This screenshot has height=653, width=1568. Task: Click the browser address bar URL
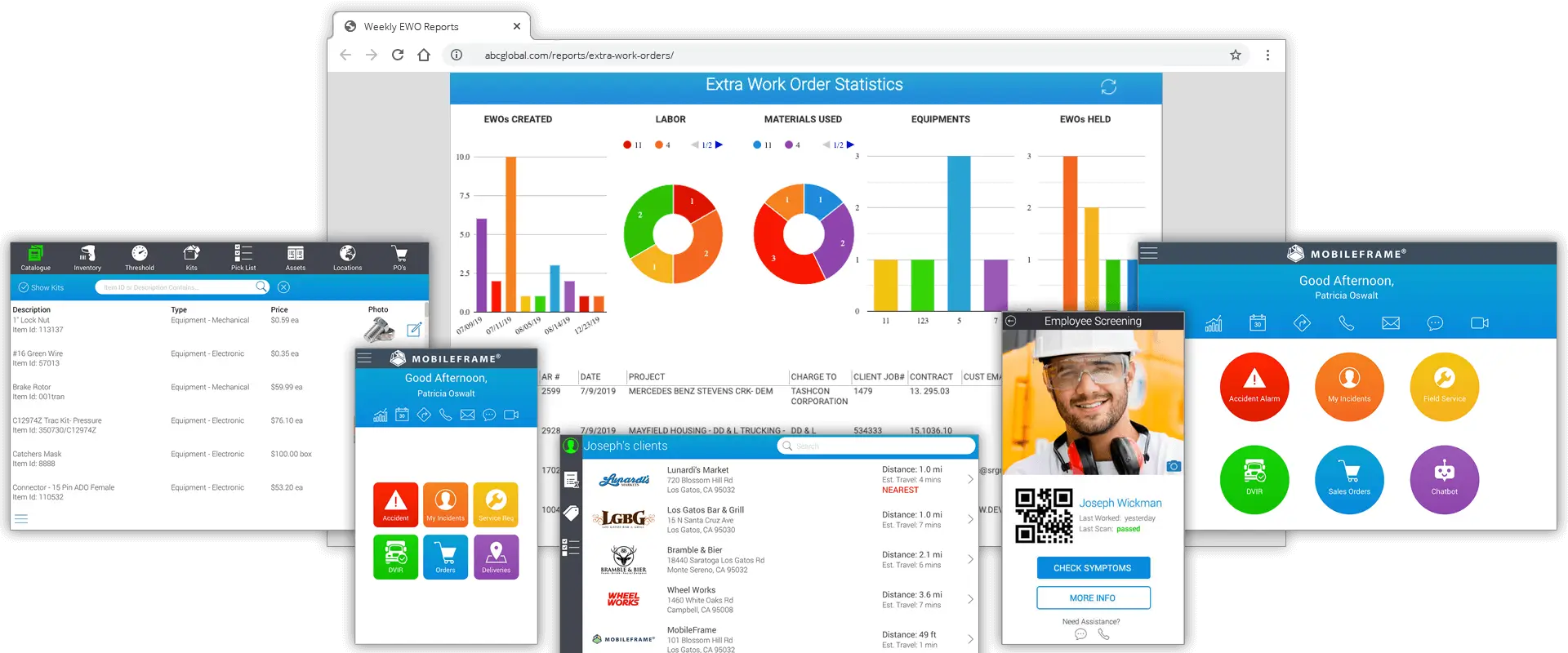coord(579,56)
